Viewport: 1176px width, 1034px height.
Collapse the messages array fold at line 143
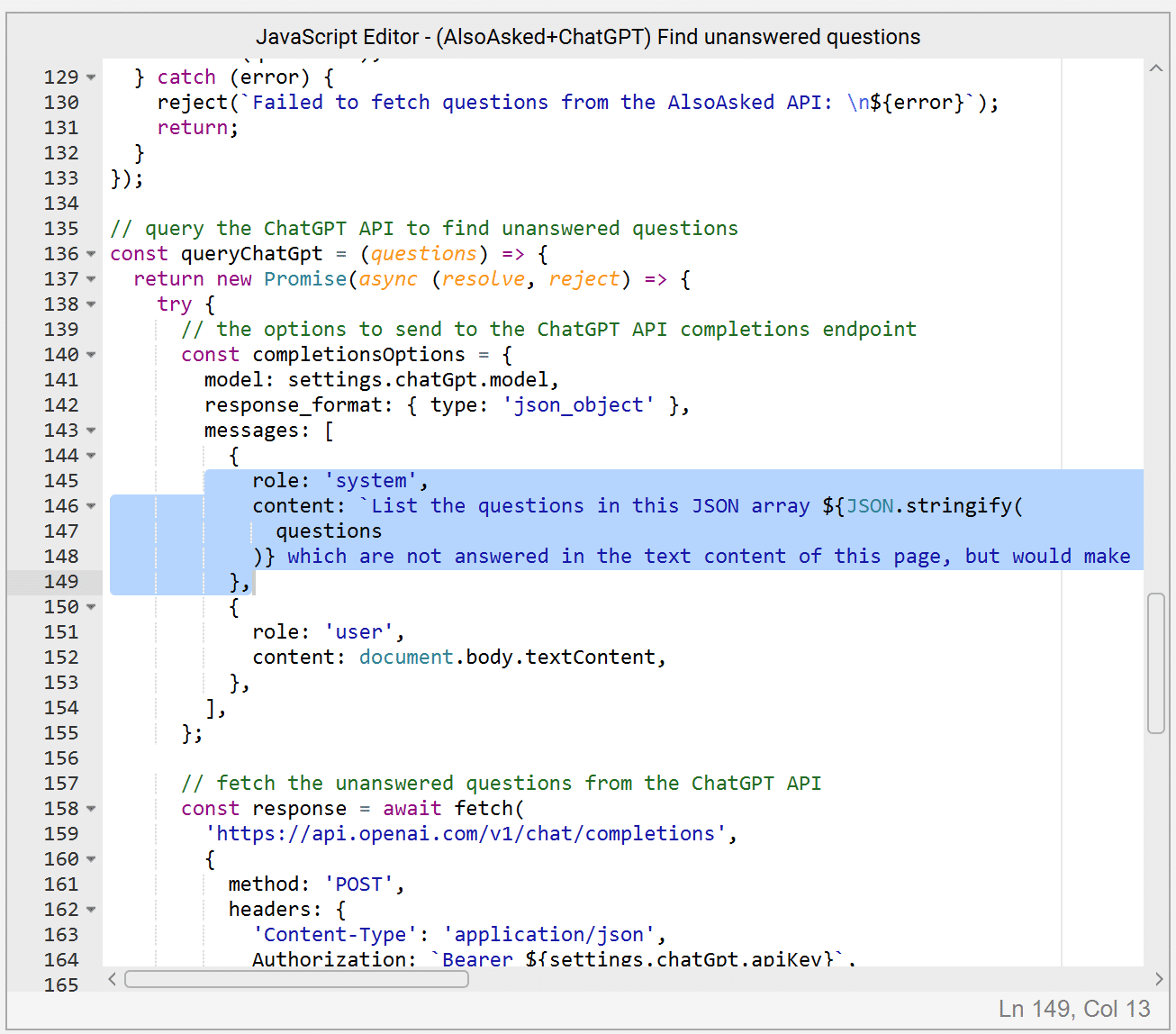pos(91,431)
